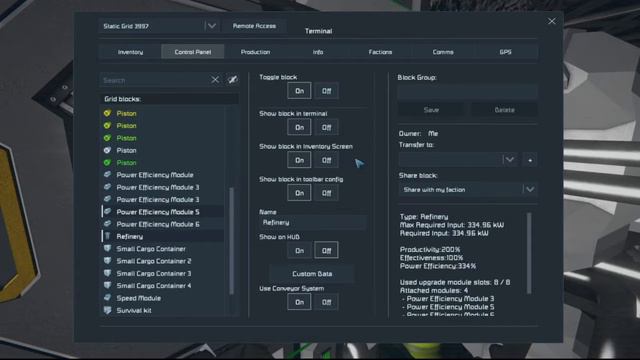
Task: Disable Show block in toolbar config
Action: coord(326,193)
